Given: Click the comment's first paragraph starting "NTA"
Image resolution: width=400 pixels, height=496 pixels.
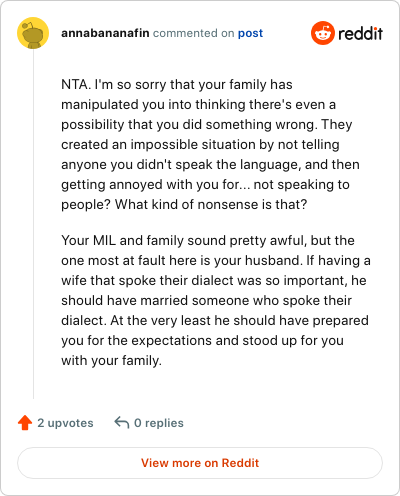Looking at the screenshot, I should tap(210, 144).
